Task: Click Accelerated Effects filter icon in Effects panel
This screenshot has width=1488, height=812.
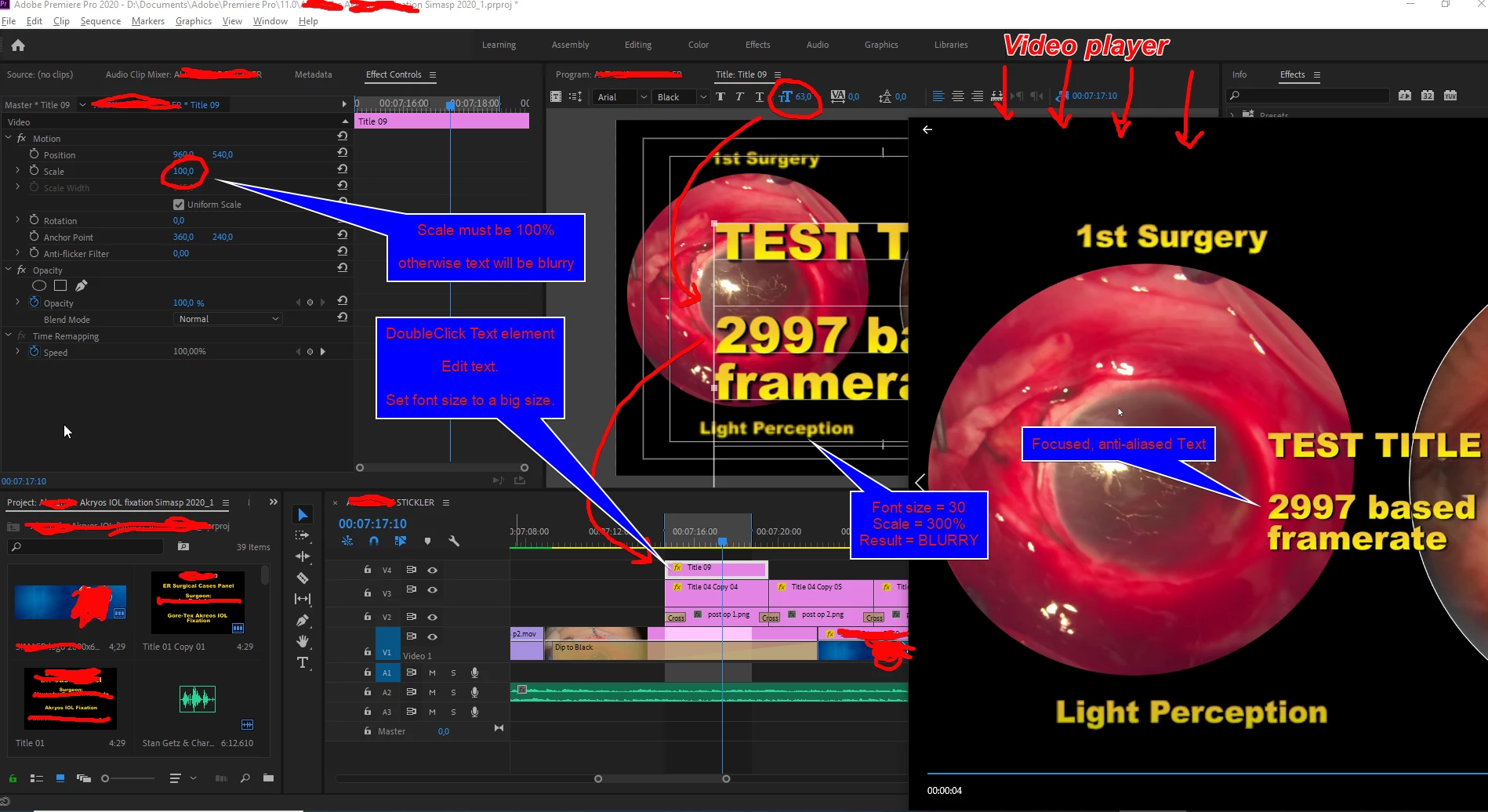Action: pyautogui.click(x=1405, y=96)
